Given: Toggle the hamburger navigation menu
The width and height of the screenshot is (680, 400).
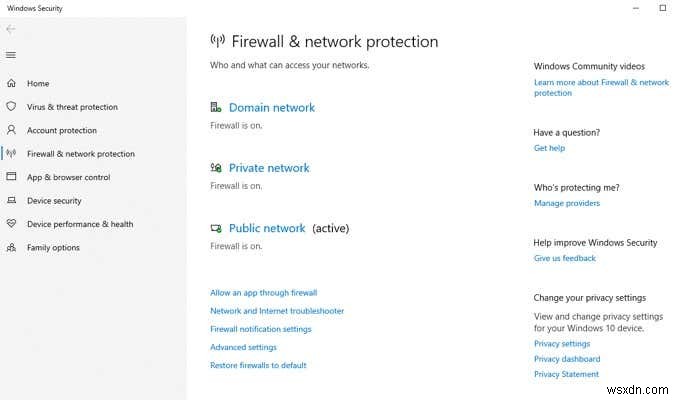Looking at the screenshot, I should (11, 55).
